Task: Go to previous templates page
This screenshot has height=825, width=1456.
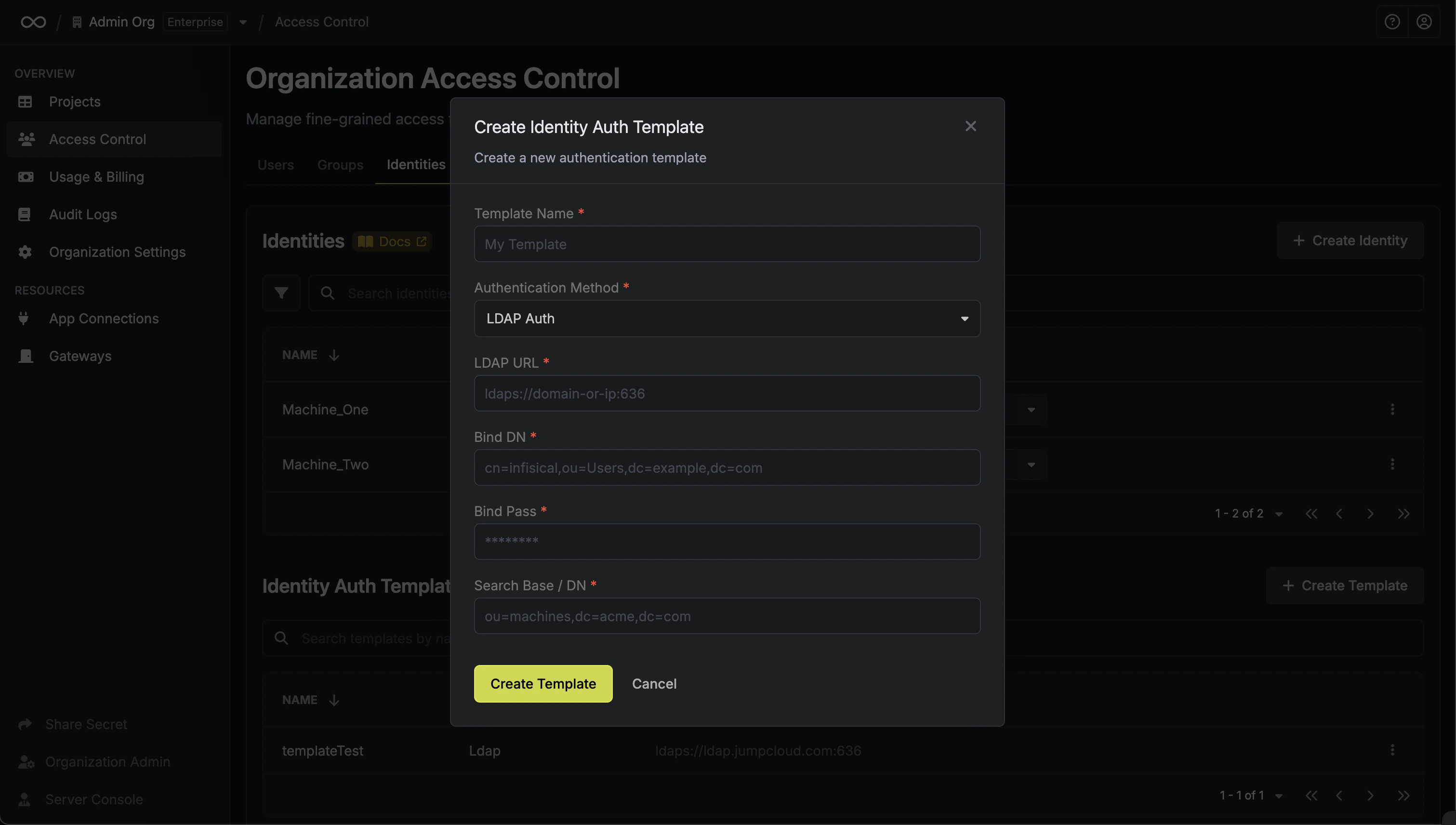Action: (x=1339, y=796)
